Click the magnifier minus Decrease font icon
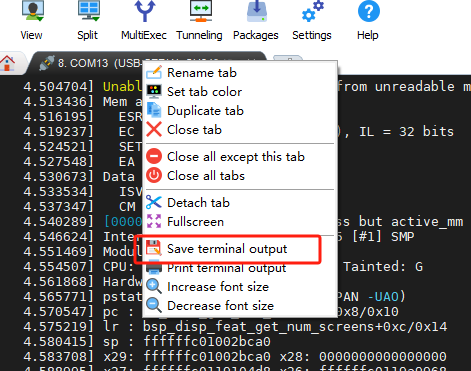Screen dimensions: 471x371 click(x=154, y=305)
